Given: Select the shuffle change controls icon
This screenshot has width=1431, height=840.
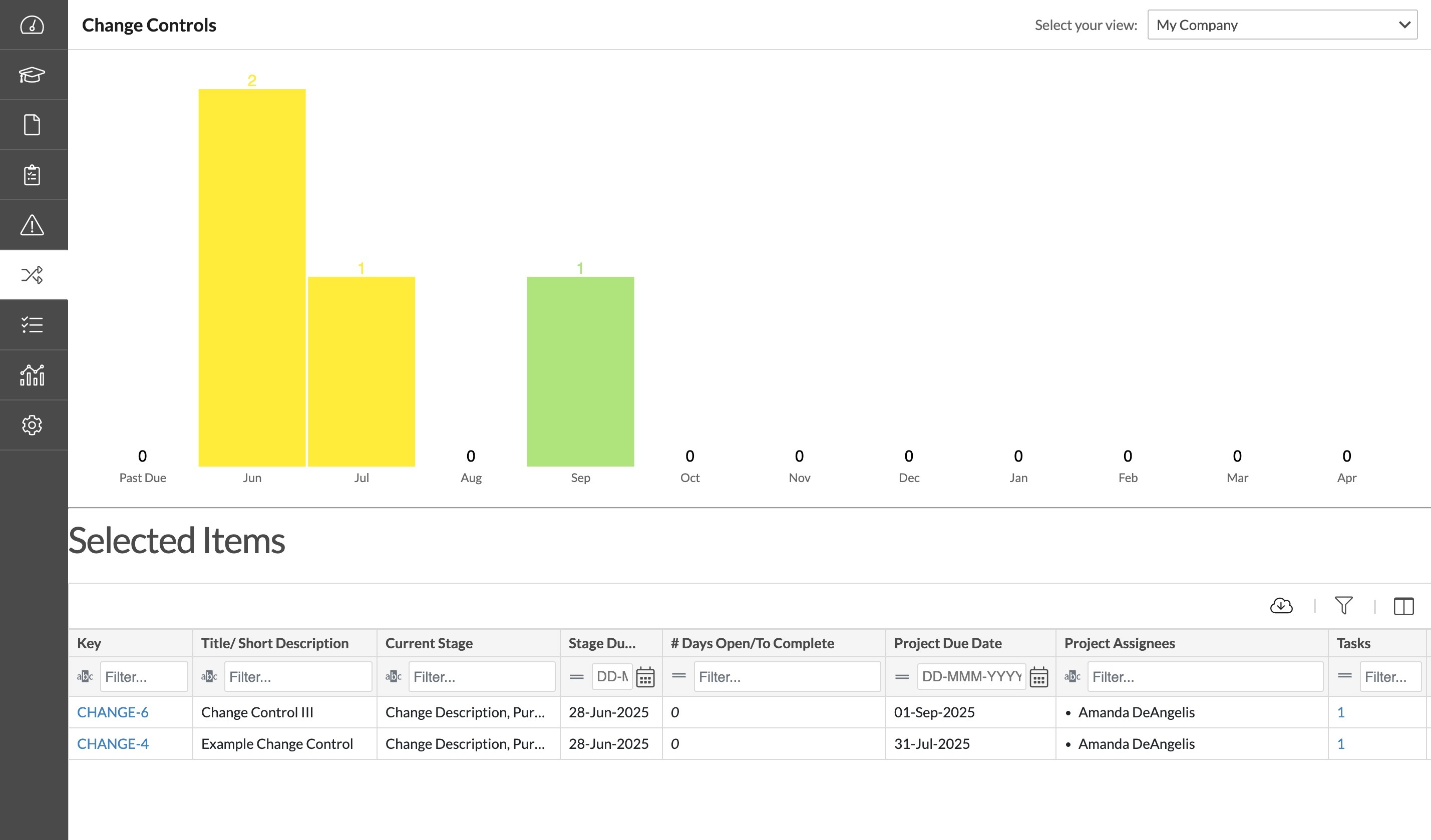Looking at the screenshot, I should pyautogui.click(x=33, y=275).
